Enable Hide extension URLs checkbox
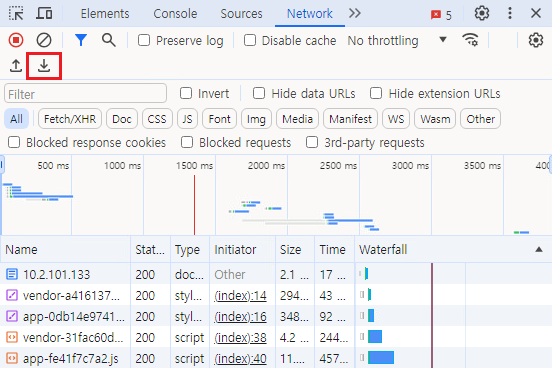 click(x=376, y=93)
